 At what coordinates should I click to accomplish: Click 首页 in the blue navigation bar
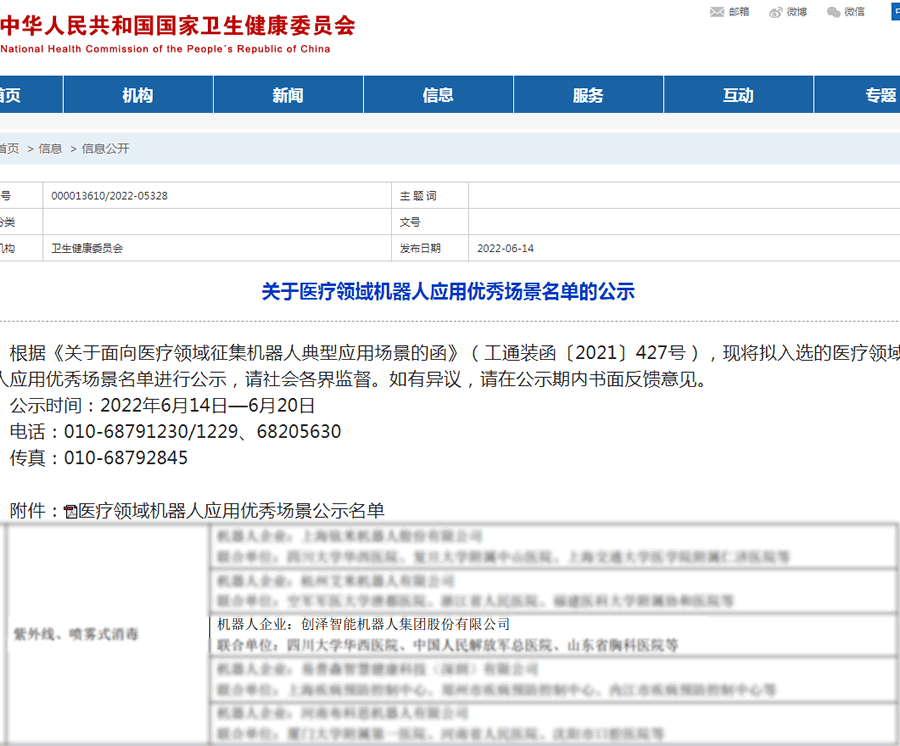coord(10,95)
